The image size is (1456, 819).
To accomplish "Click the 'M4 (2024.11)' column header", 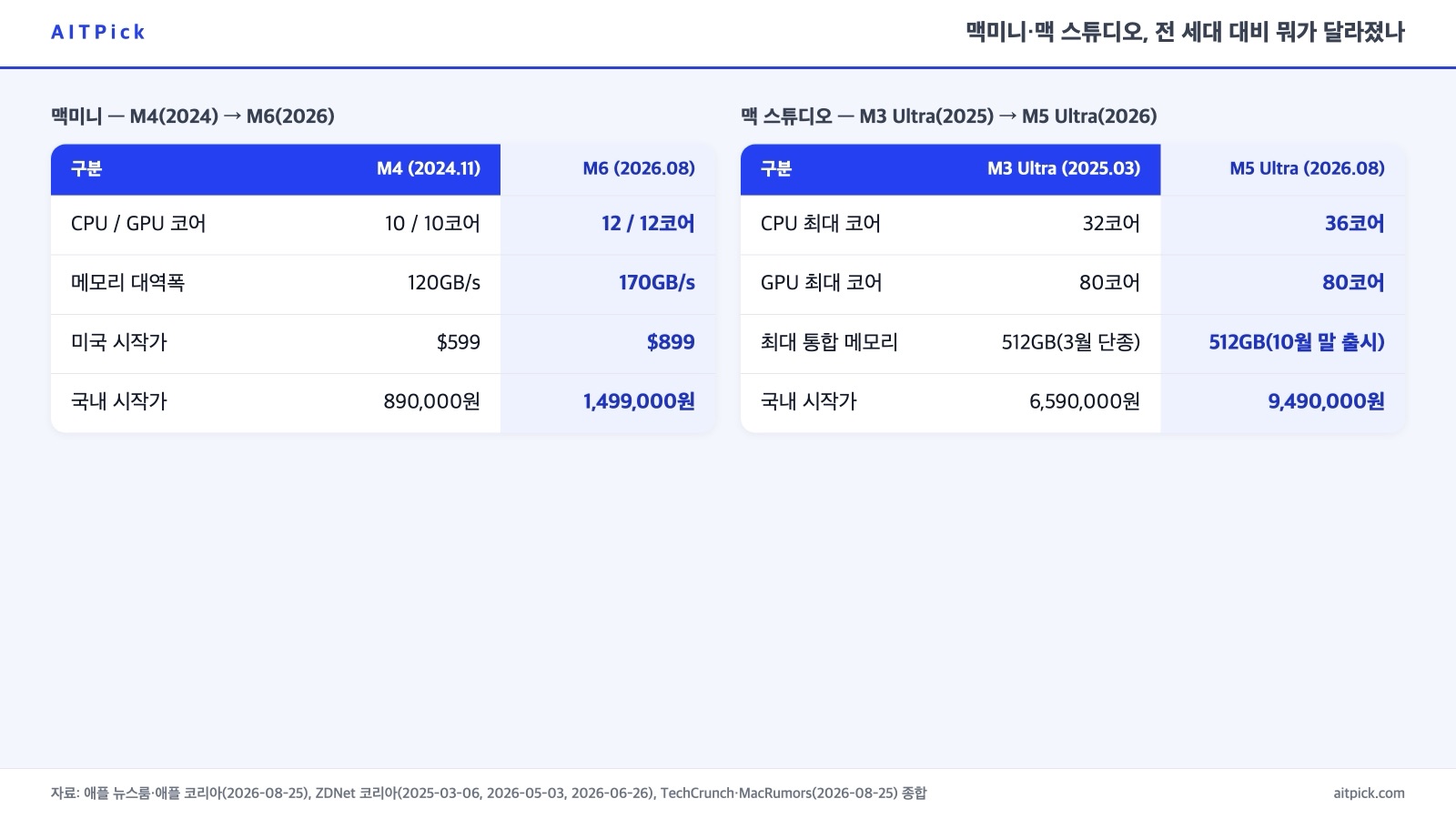I will (429, 168).
